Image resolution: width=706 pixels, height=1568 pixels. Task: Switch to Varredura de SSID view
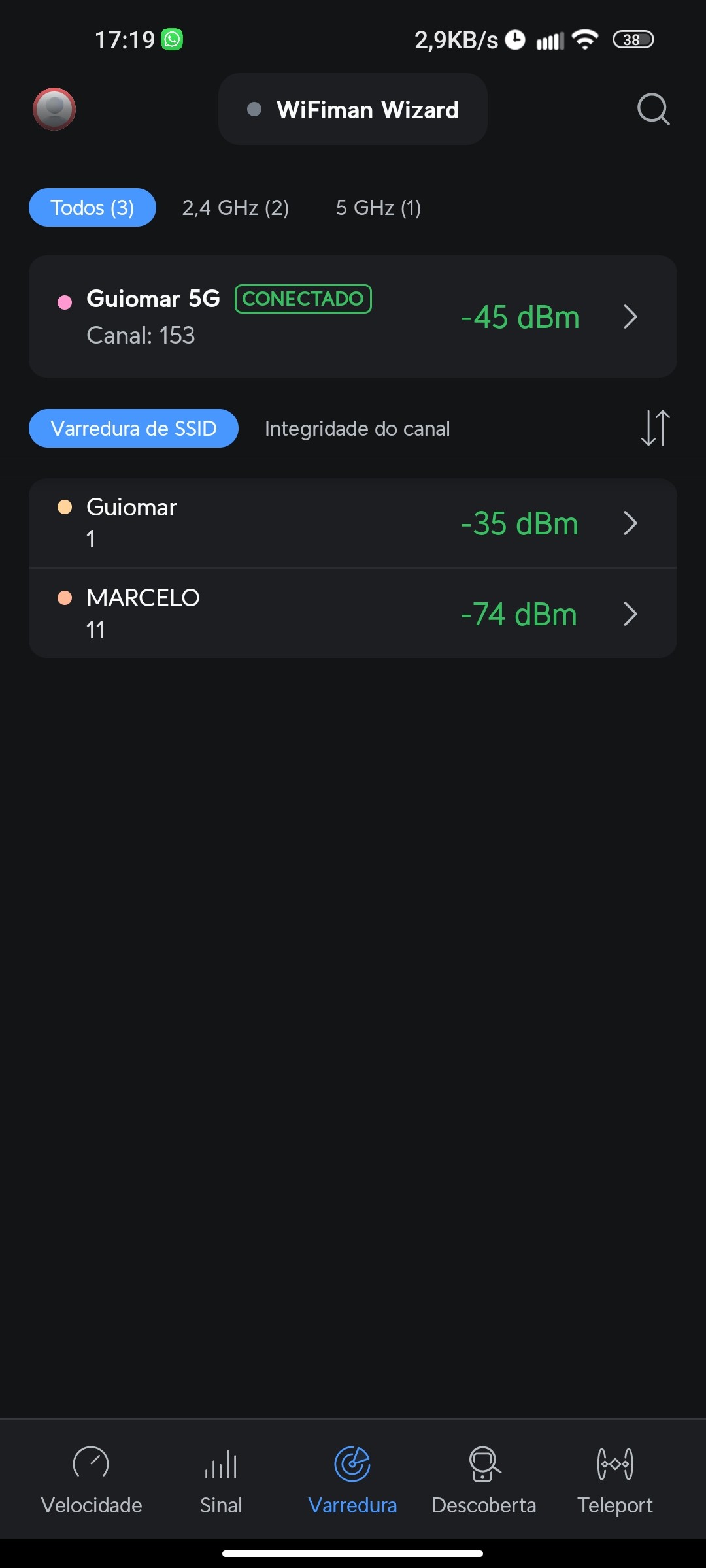(133, 429)
